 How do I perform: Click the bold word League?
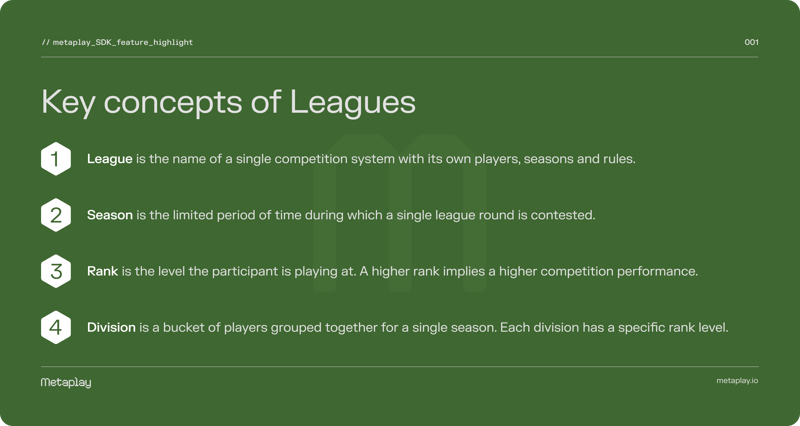click(x=110, y=159)
